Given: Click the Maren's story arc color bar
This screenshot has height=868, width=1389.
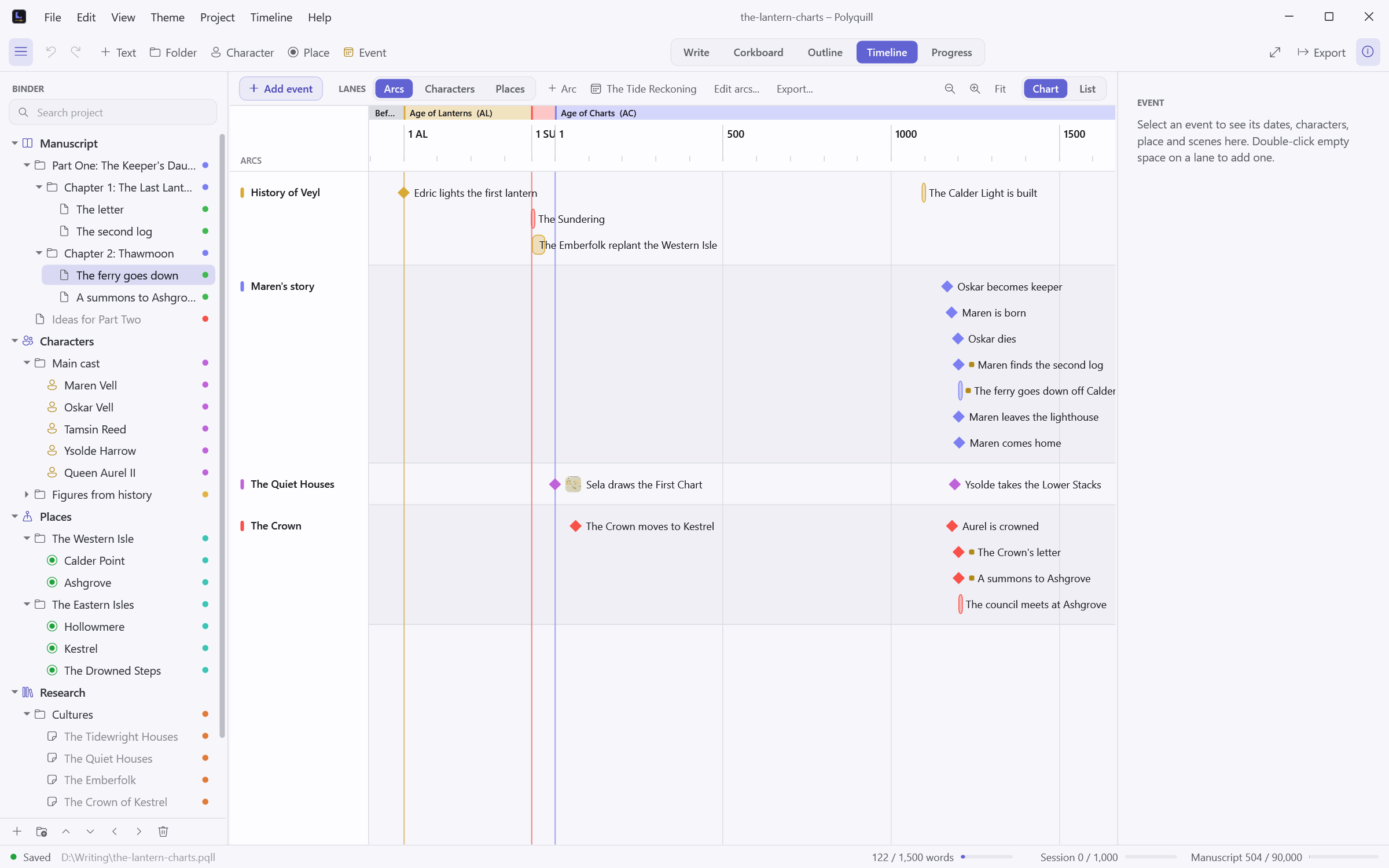Looking at the screenshot, I should [x=242, y=286].
